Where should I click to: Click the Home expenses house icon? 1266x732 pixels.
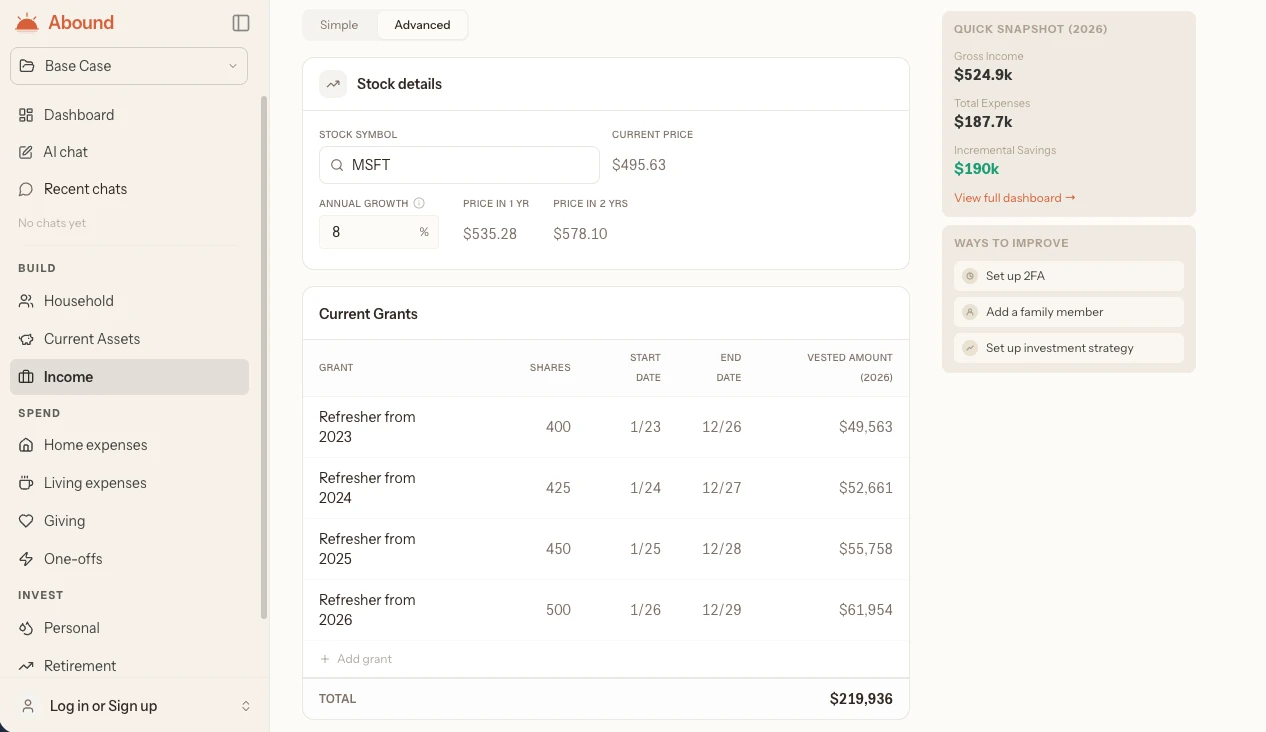[x=26, y=445]
